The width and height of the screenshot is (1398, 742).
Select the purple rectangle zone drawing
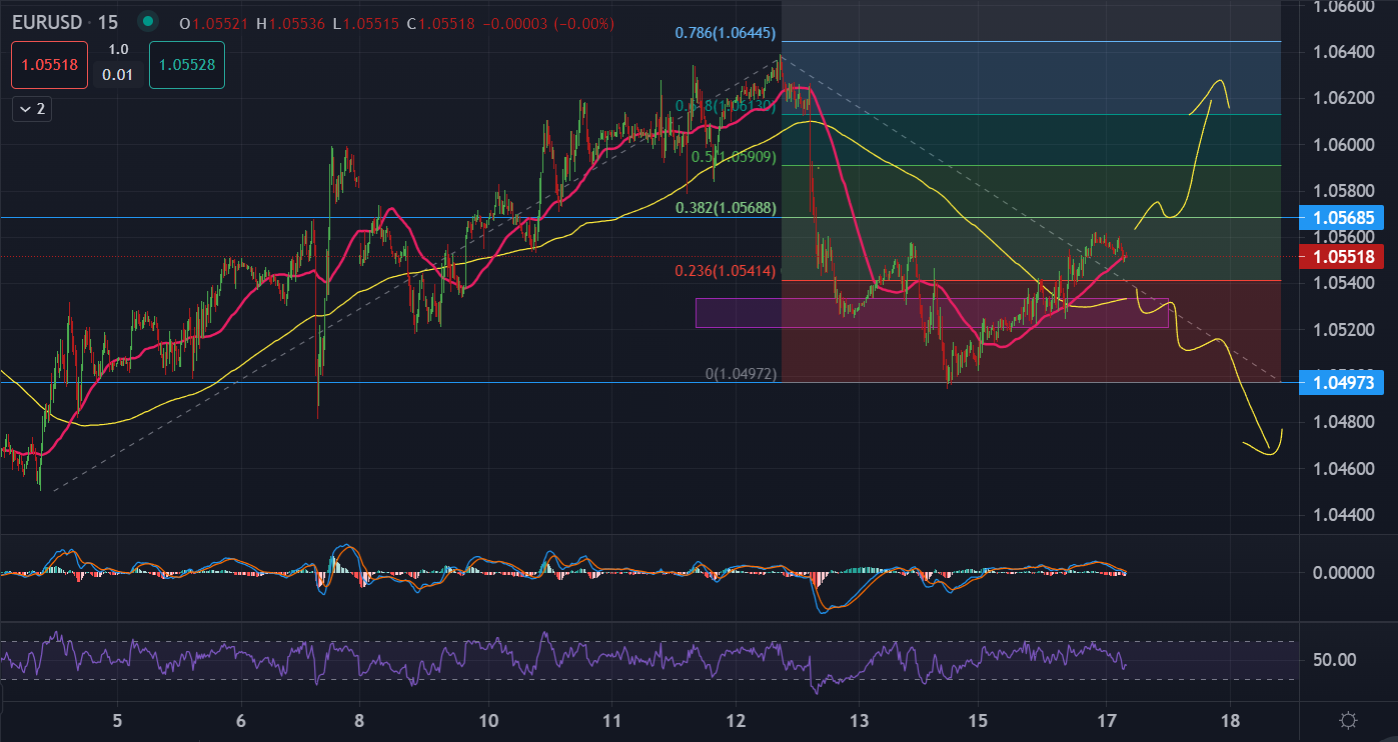tap(930, 312)
